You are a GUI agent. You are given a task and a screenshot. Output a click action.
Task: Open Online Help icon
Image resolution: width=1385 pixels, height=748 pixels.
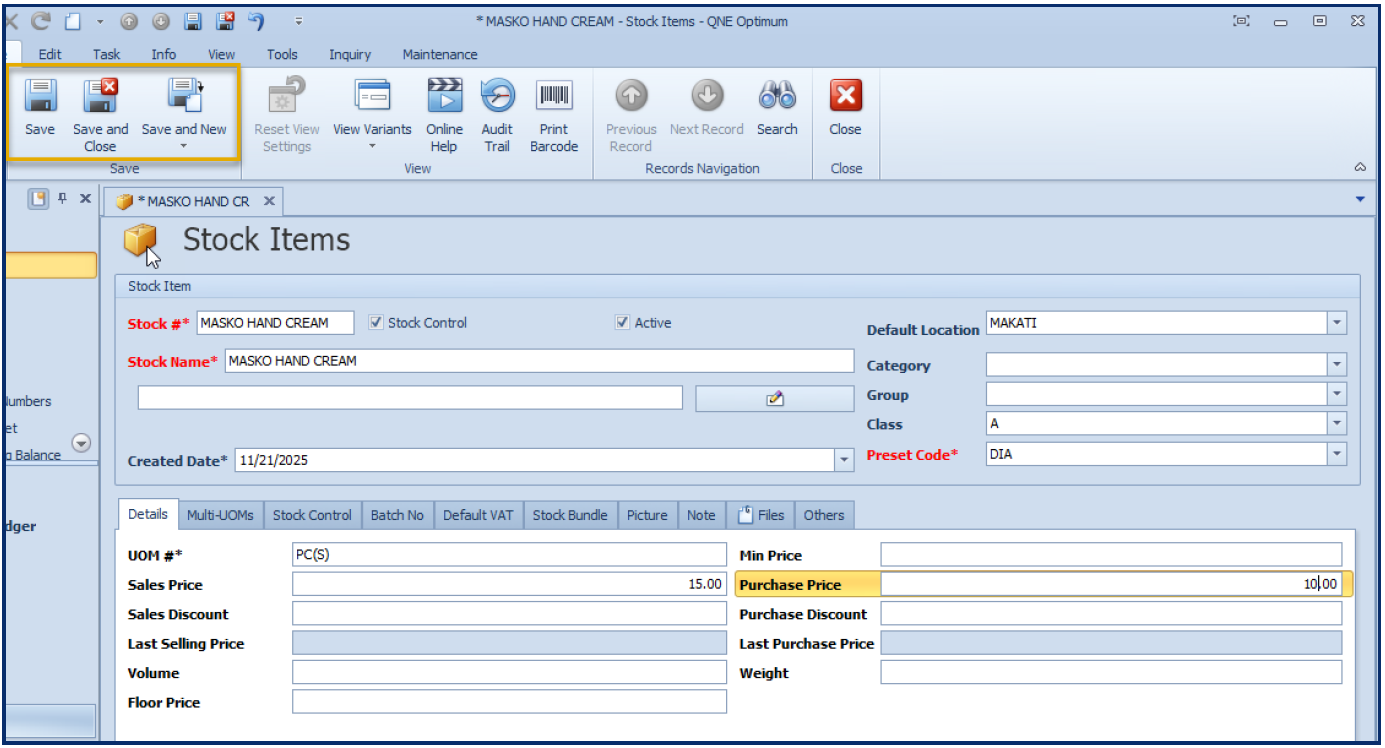click(x=444, y=96)
